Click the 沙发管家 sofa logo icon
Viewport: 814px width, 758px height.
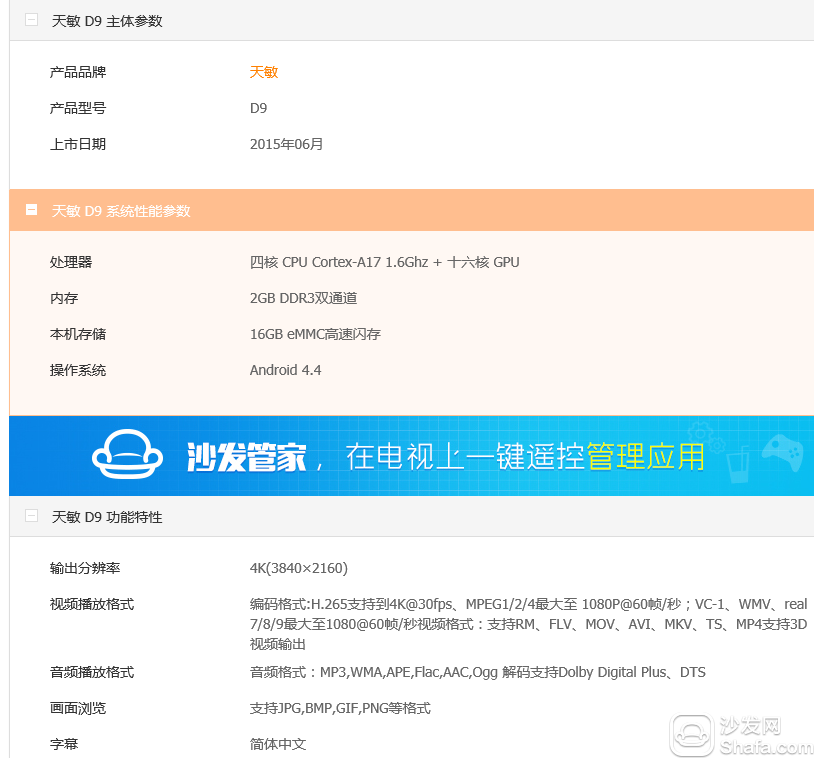pos(127,455)
